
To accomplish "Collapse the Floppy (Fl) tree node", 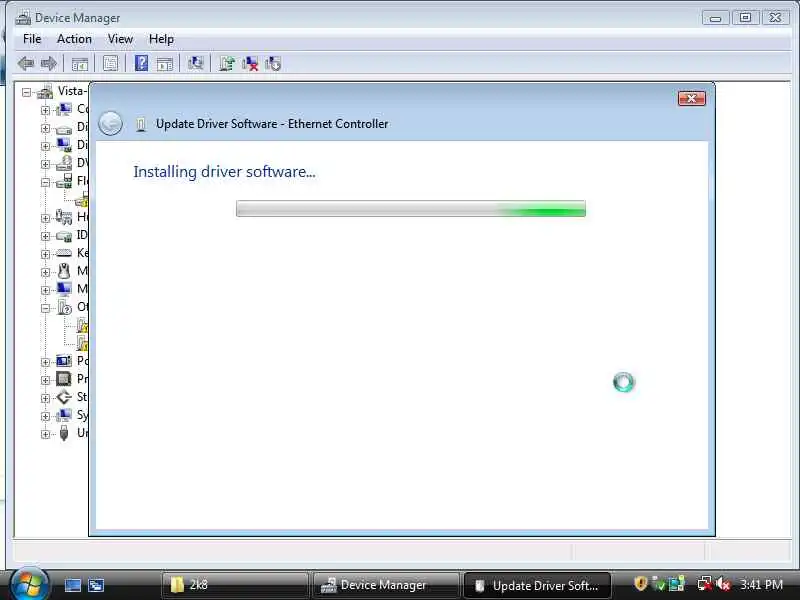I will (45, 182).
